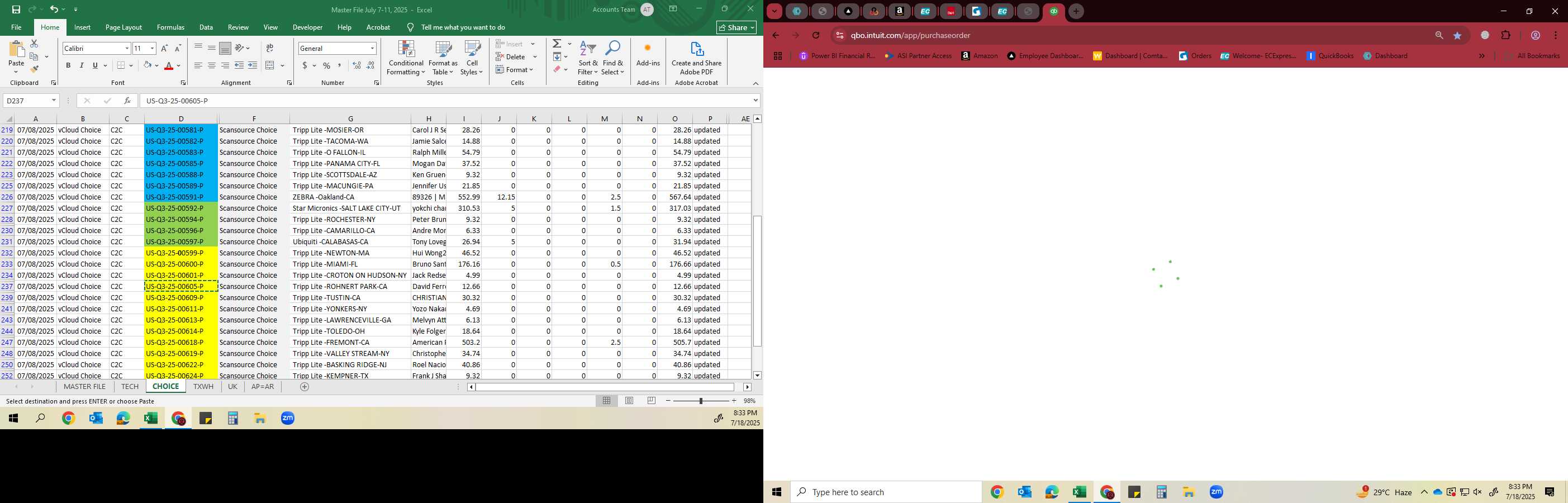Expand the General number format dropdown

click(372, 49)
